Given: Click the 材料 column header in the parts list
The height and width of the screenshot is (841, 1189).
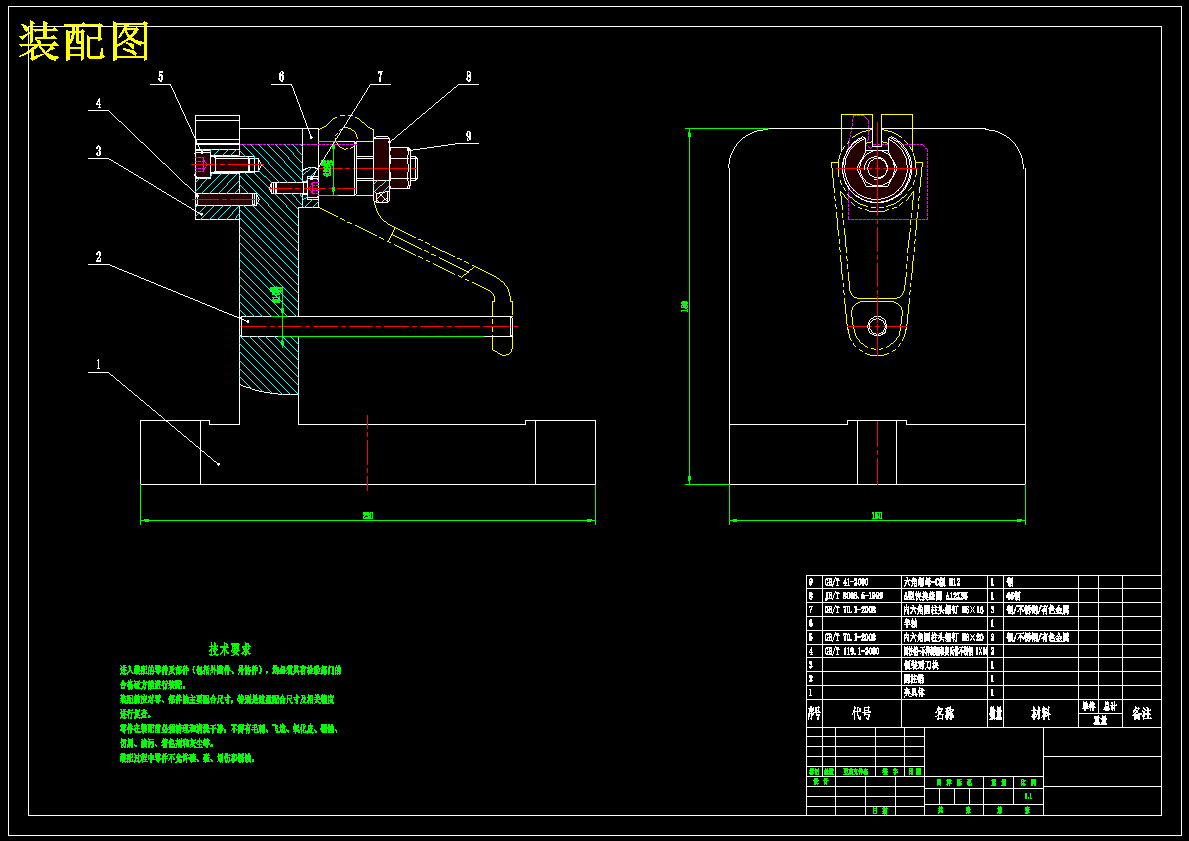Looking at the screenshot, I should [x=1040, y=714].
